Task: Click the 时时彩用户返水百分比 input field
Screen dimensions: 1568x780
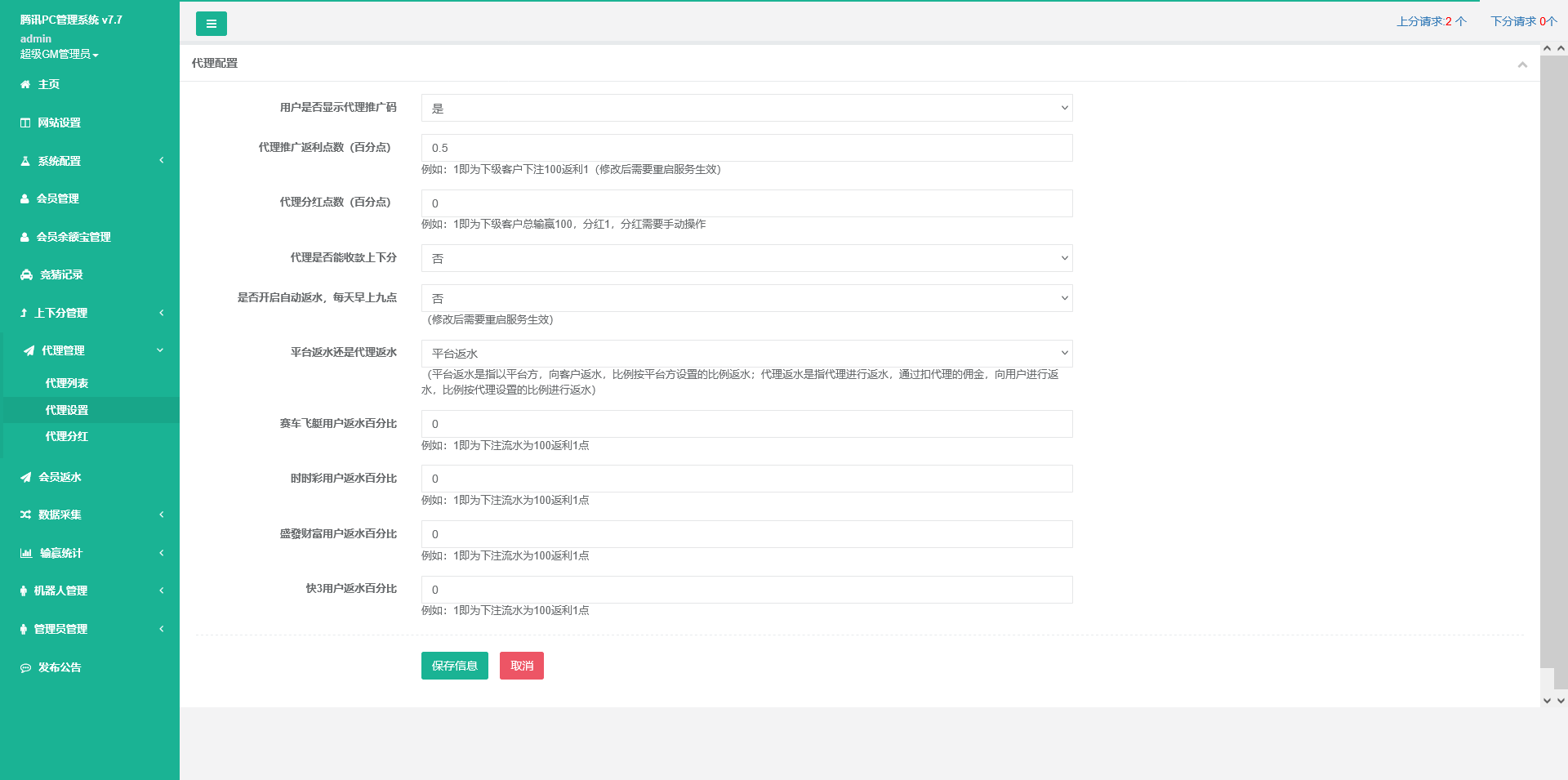Action: pos(746,479)
